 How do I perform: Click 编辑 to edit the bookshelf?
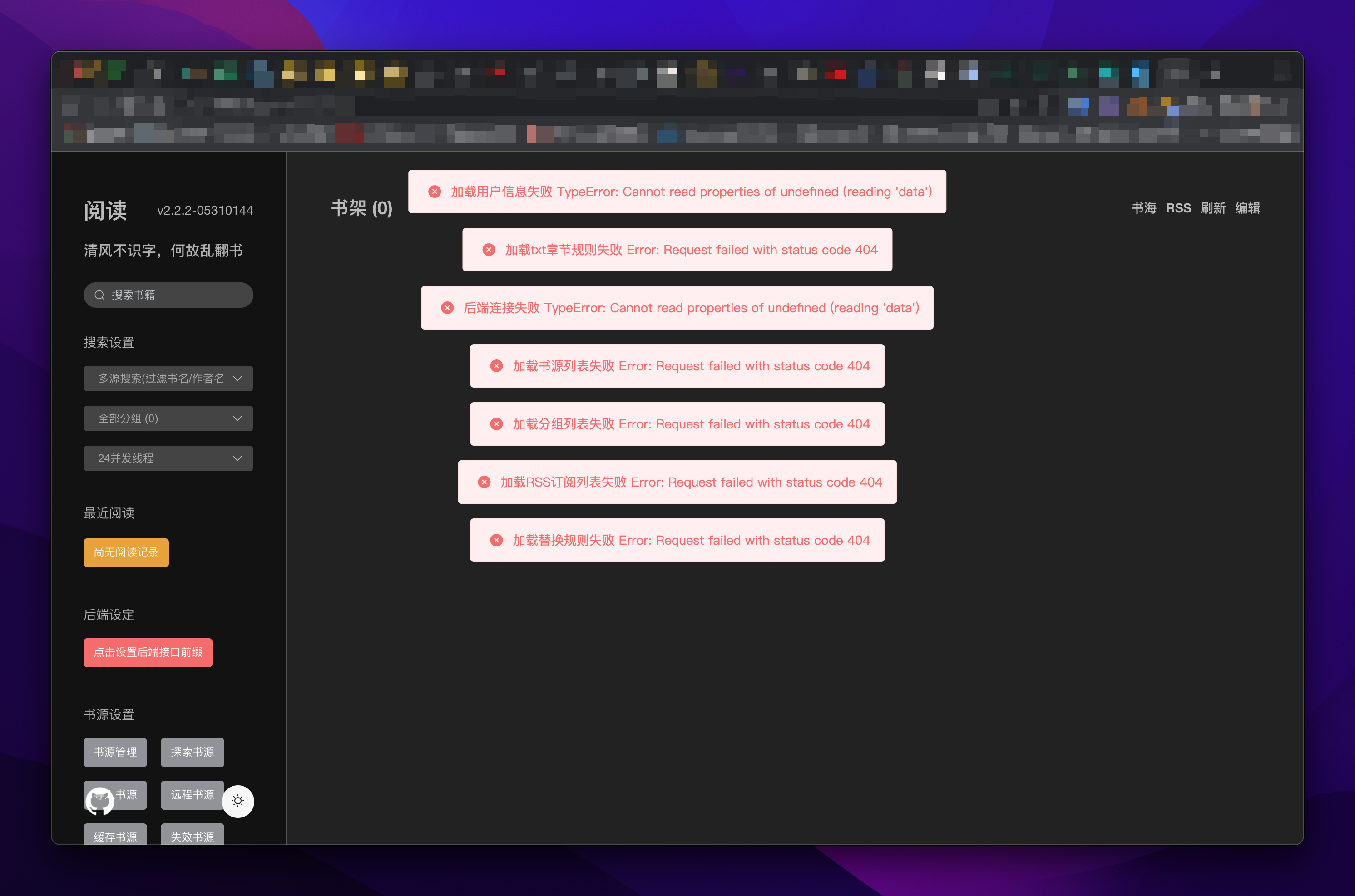1247,208
